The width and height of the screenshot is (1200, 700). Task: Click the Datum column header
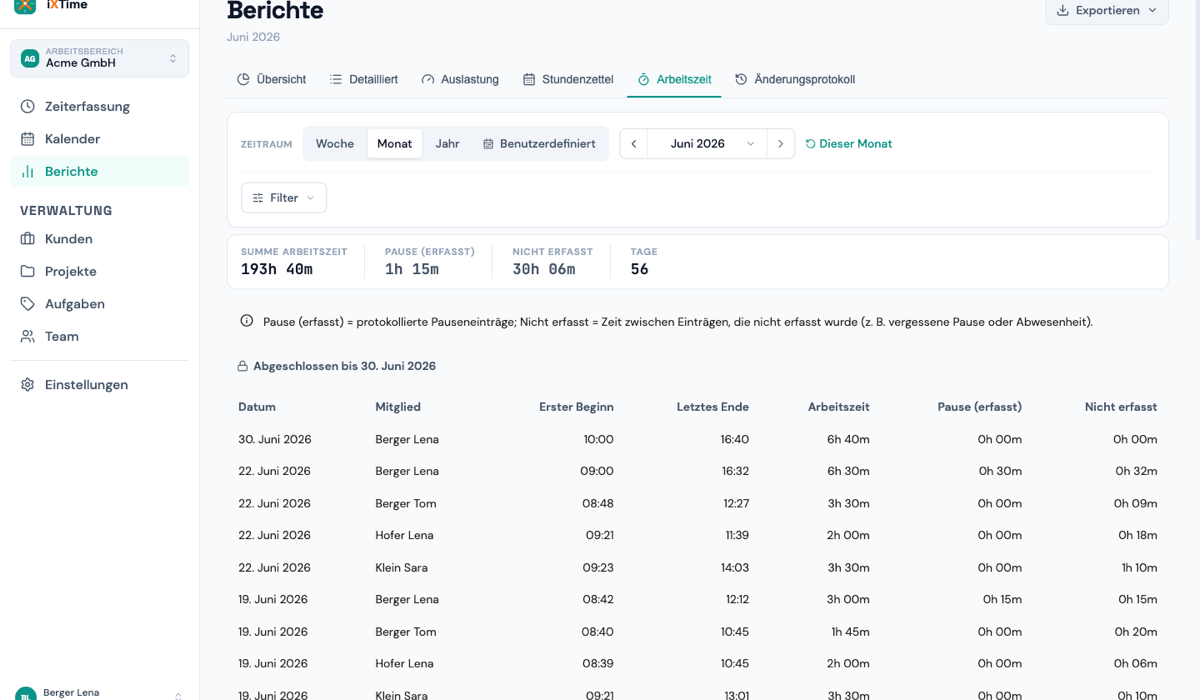(x=257, y=407)
